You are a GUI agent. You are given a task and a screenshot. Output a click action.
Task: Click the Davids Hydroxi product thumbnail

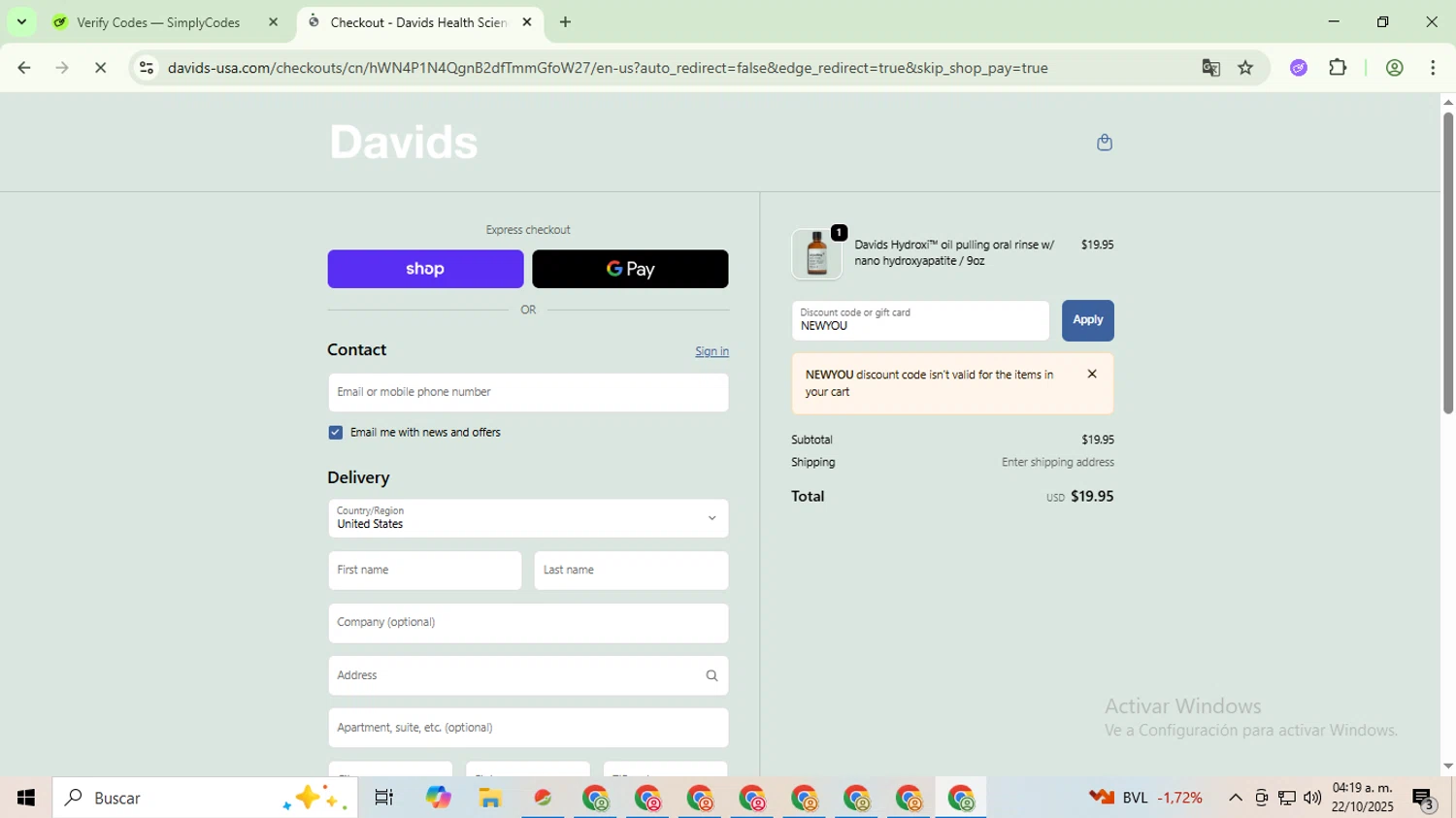816,254
